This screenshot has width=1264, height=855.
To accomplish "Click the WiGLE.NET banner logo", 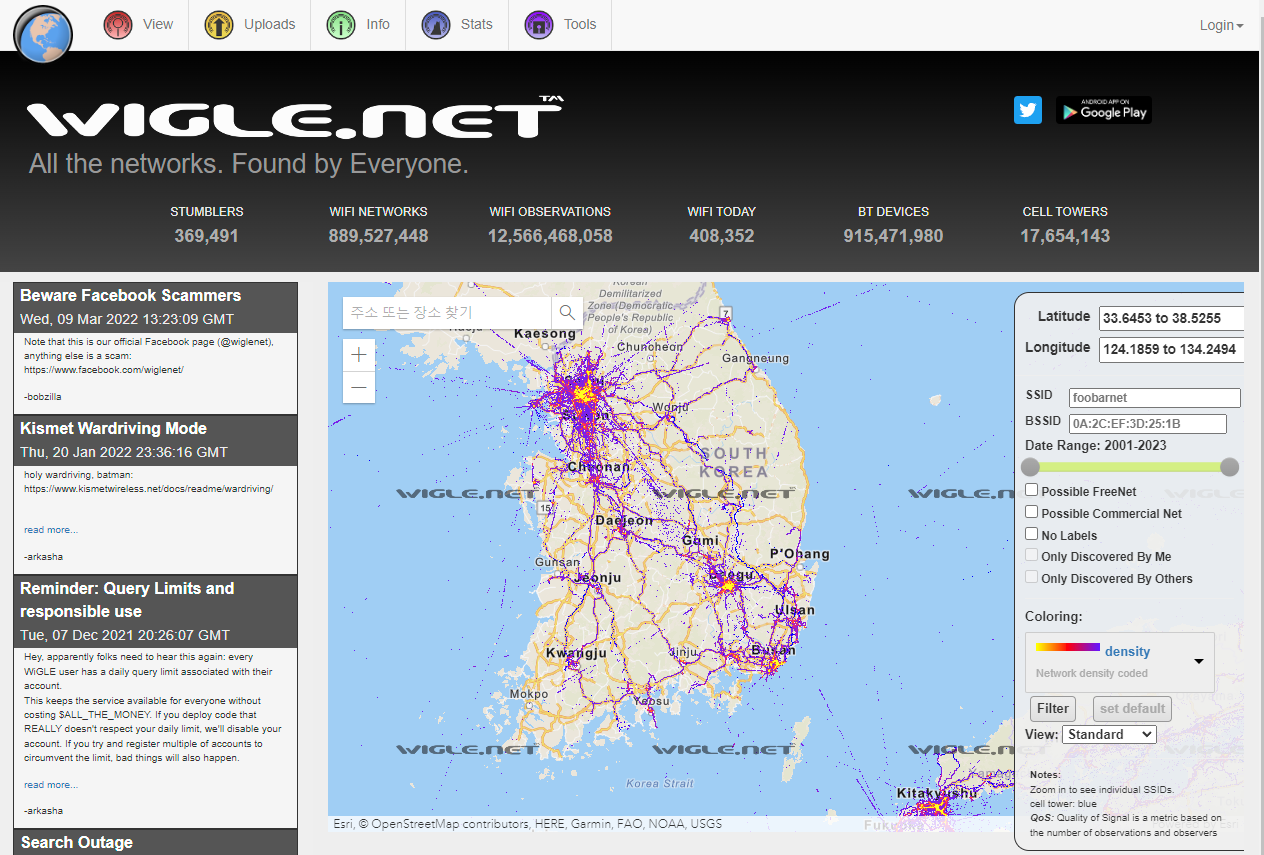I will pos(295,118).
